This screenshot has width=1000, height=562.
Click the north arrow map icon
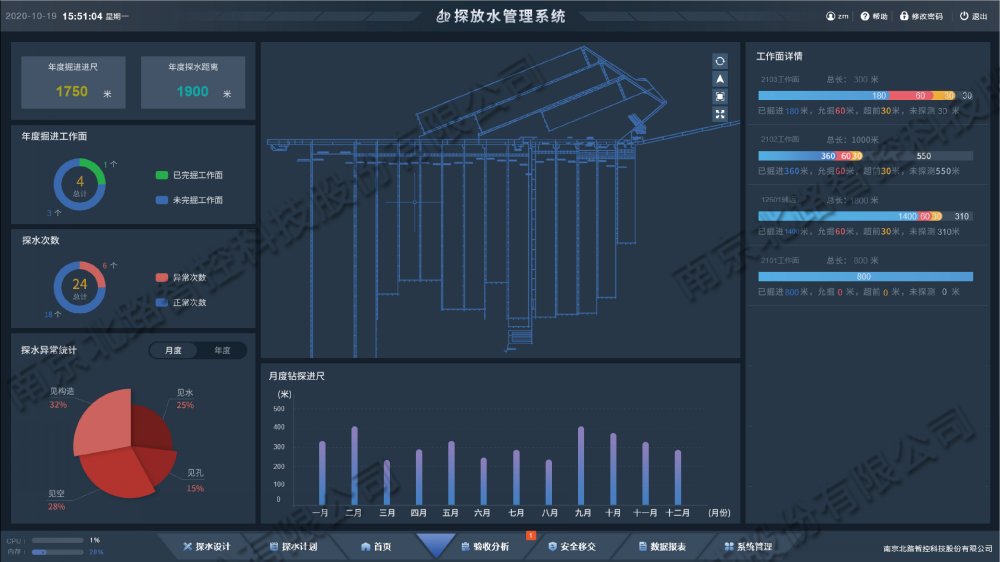[x=720, y=79]
